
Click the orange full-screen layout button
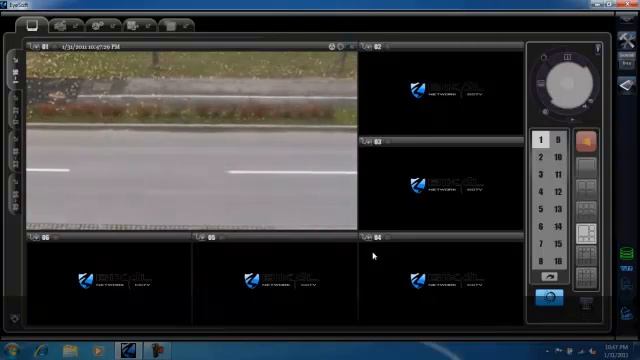point(586,142)
